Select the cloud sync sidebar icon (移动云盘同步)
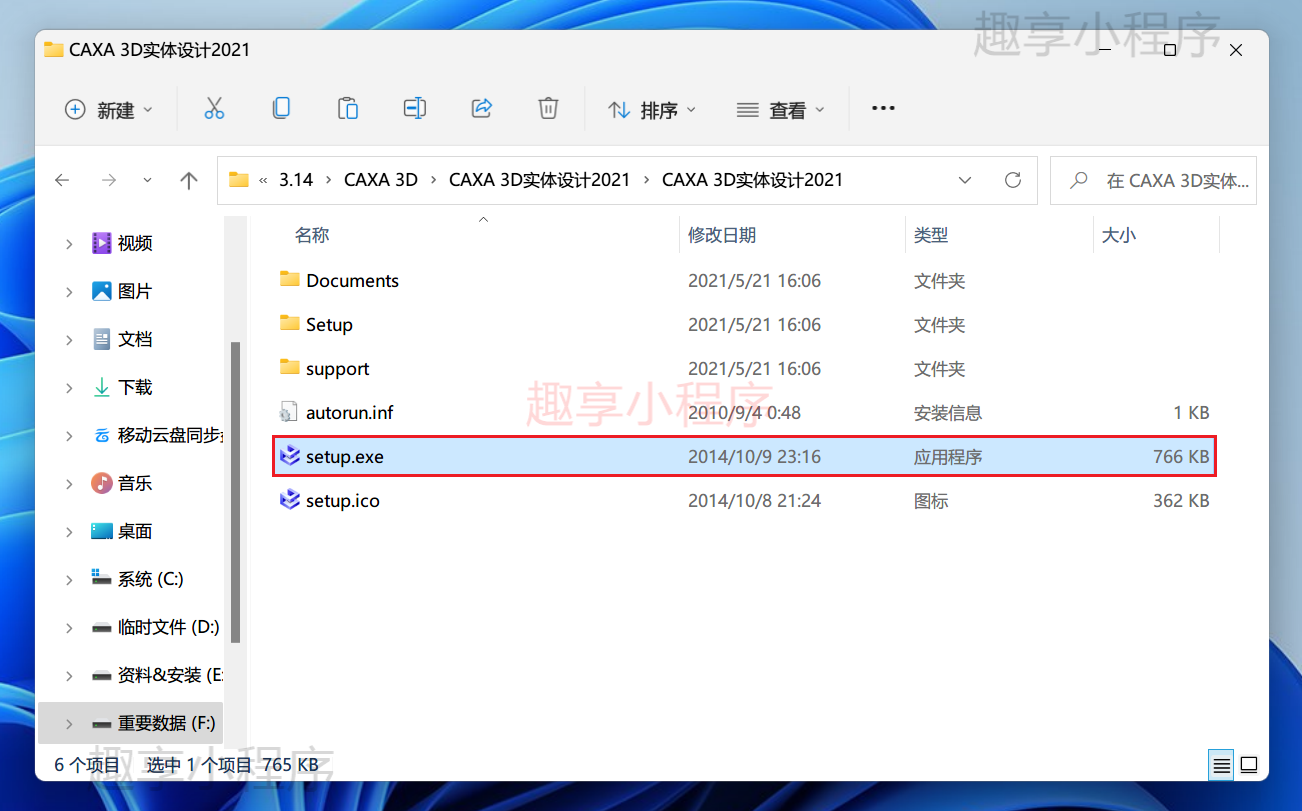The width and height of the screenshot is (1302, 811). [102, 435]
